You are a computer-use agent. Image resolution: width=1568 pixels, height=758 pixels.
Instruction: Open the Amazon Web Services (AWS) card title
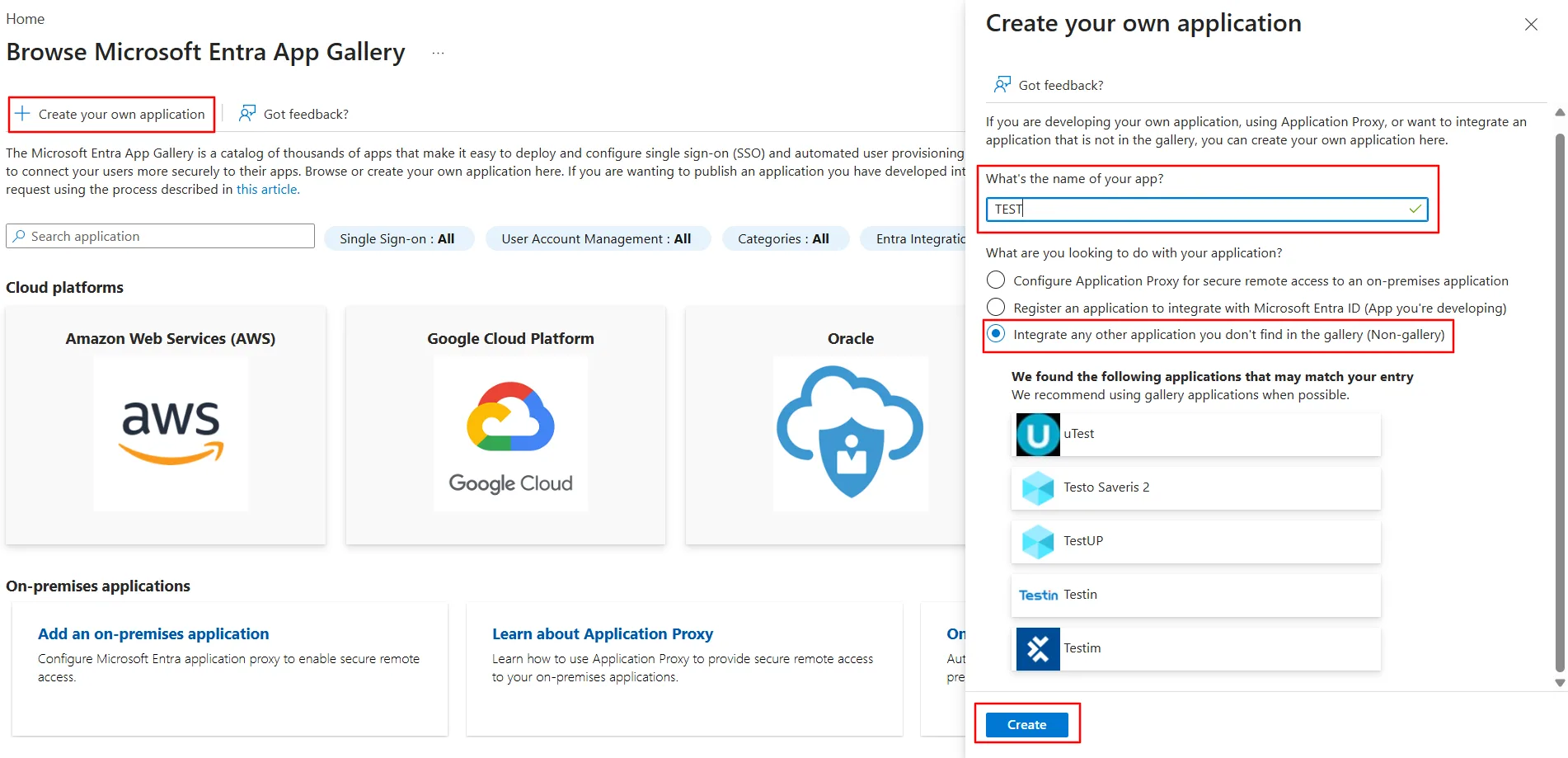pyautogui.click(x=171, y=338)
